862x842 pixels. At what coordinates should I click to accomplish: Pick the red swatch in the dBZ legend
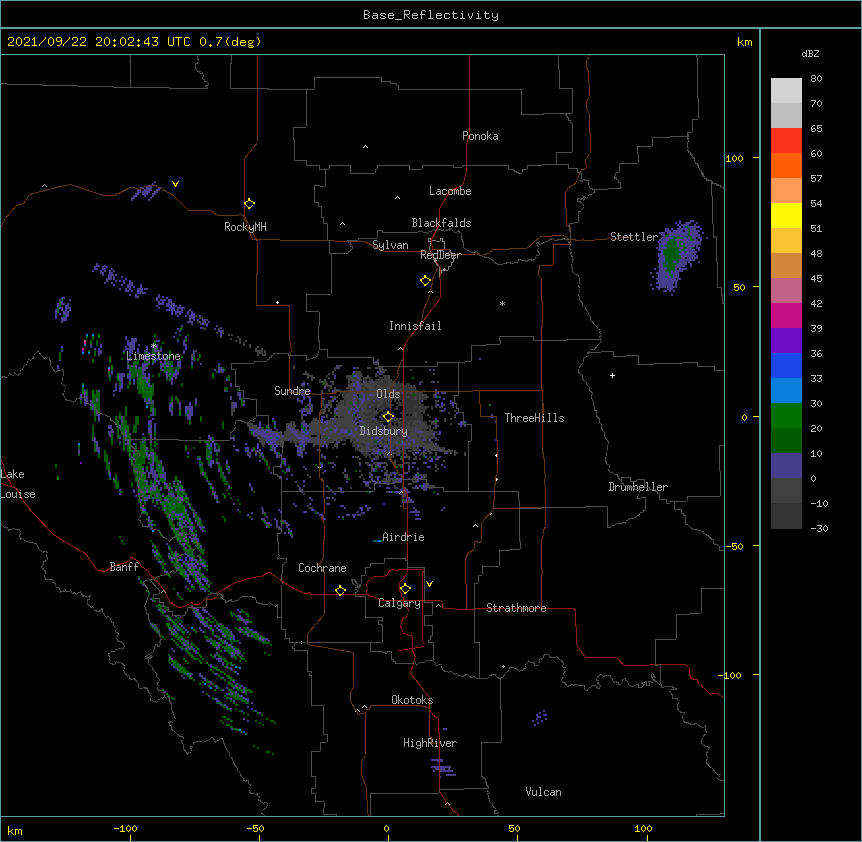pyautogui.click(x=786, y=140)
